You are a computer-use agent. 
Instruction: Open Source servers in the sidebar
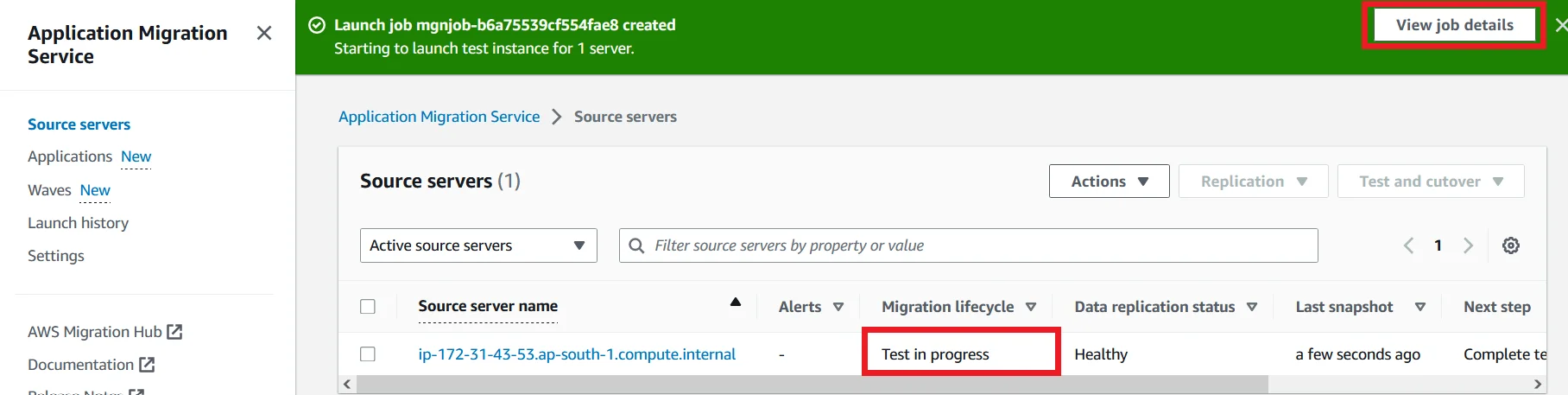coord(79,124)
